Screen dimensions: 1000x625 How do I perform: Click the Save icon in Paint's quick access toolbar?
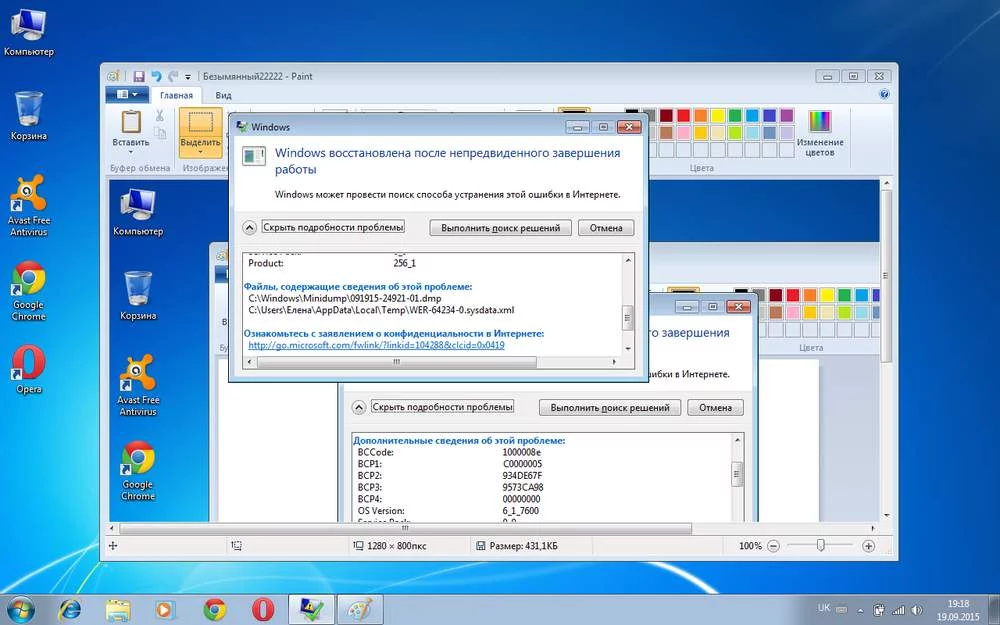[x=138, y=76]
